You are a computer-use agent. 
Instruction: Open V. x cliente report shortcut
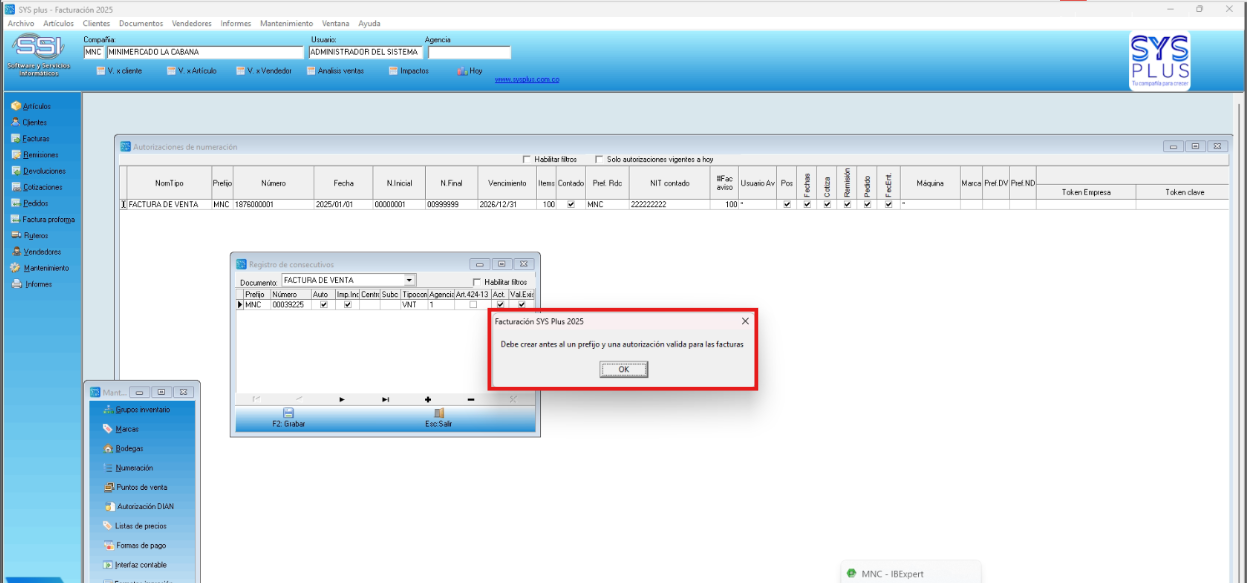click(119, 71)
